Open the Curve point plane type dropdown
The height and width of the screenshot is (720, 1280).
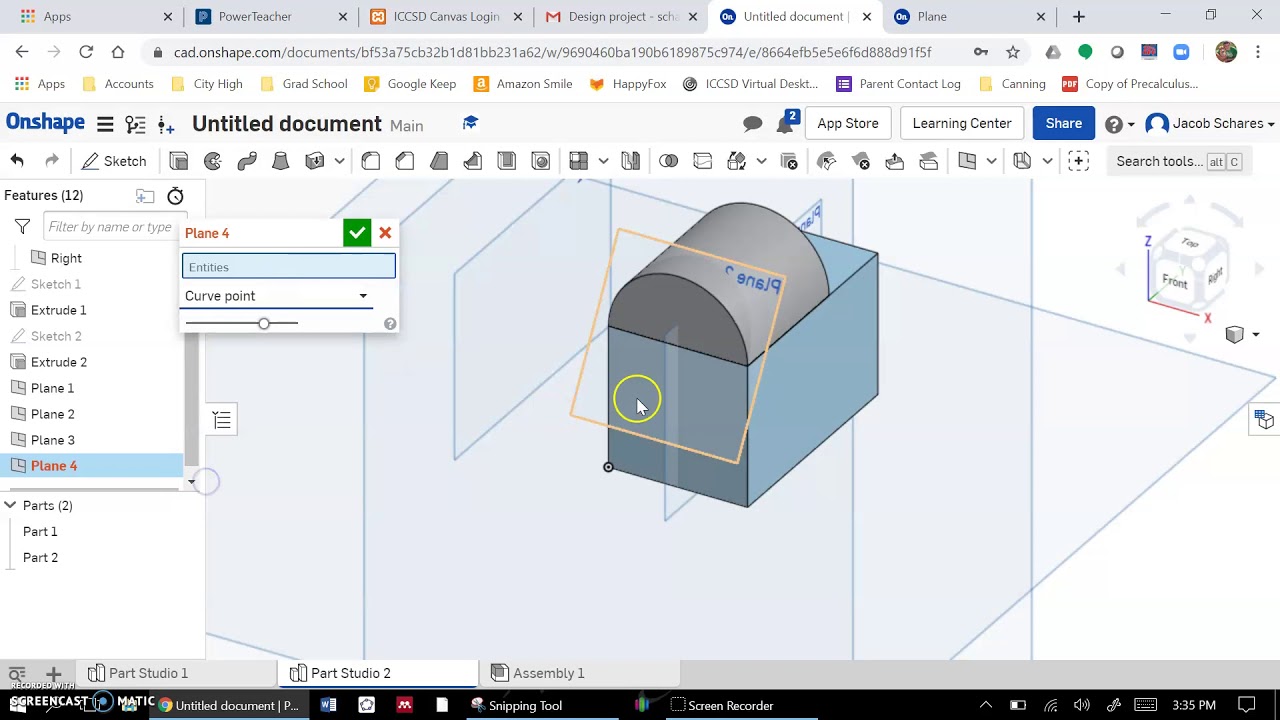point(277,296)
